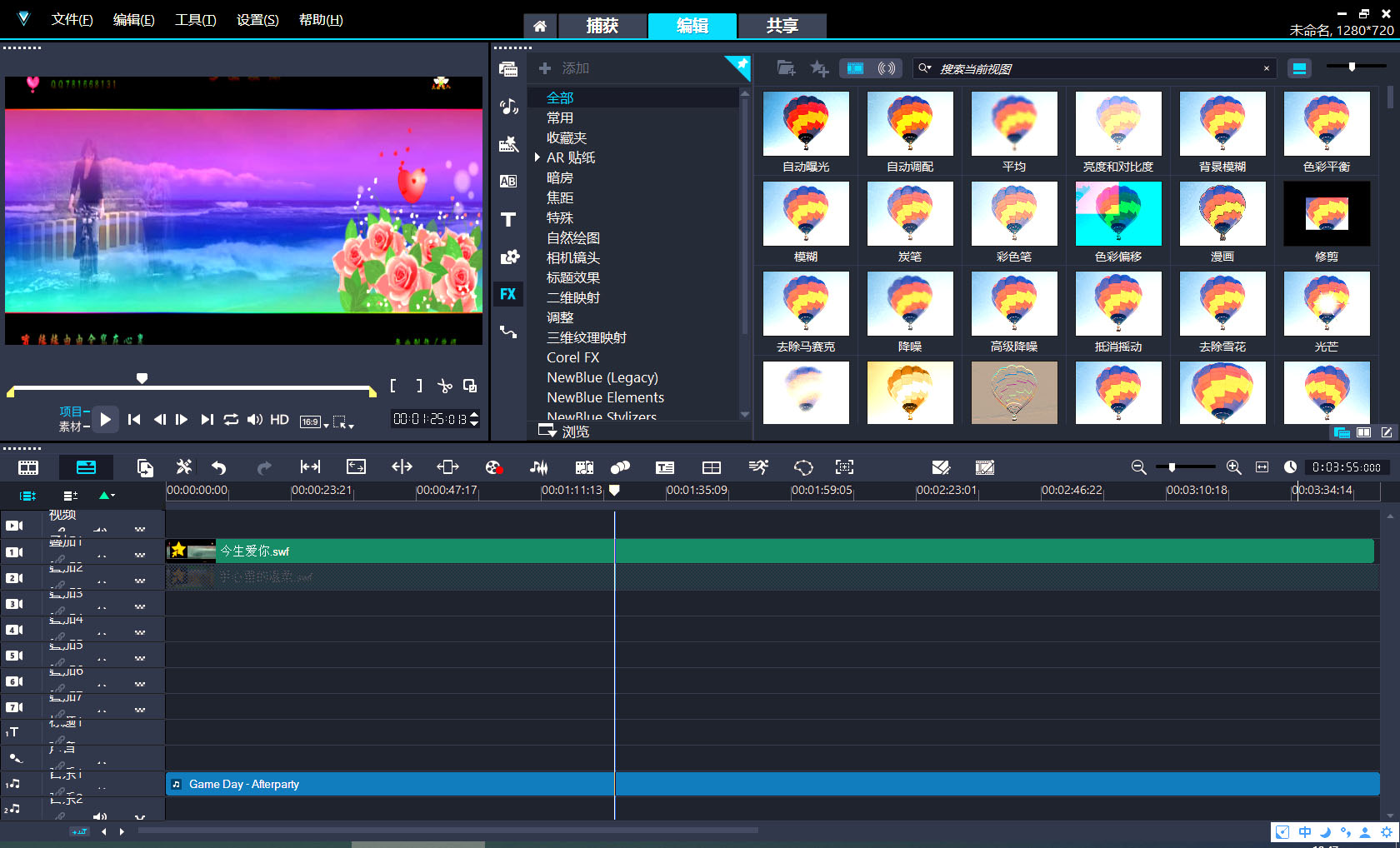Expand the AR 贴纸 category arrow

(x=537, y=157)
